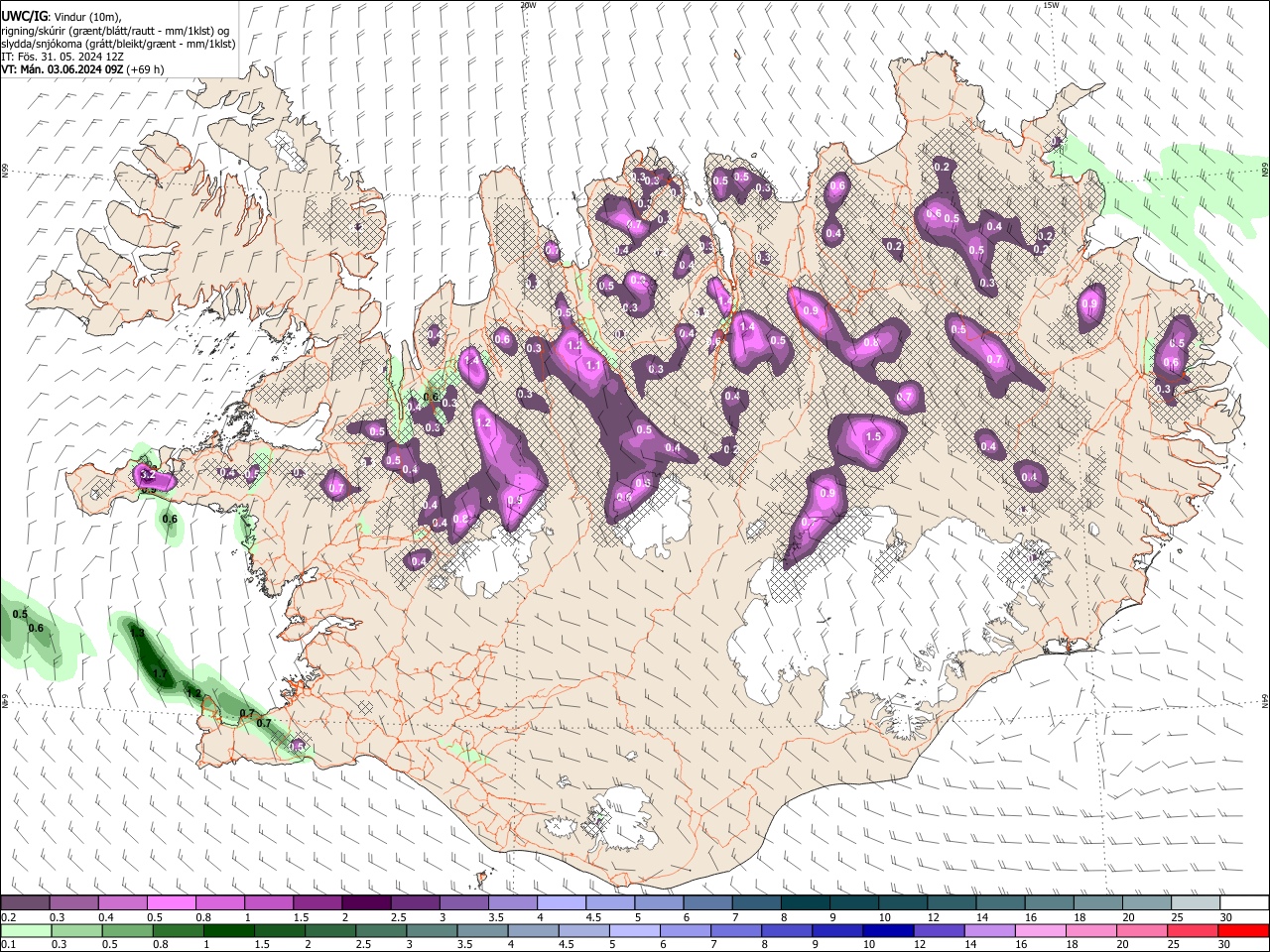Pick the deep blue 10 rain-scale swatch
Viewport: 1270px width, 952px height.
888,931
